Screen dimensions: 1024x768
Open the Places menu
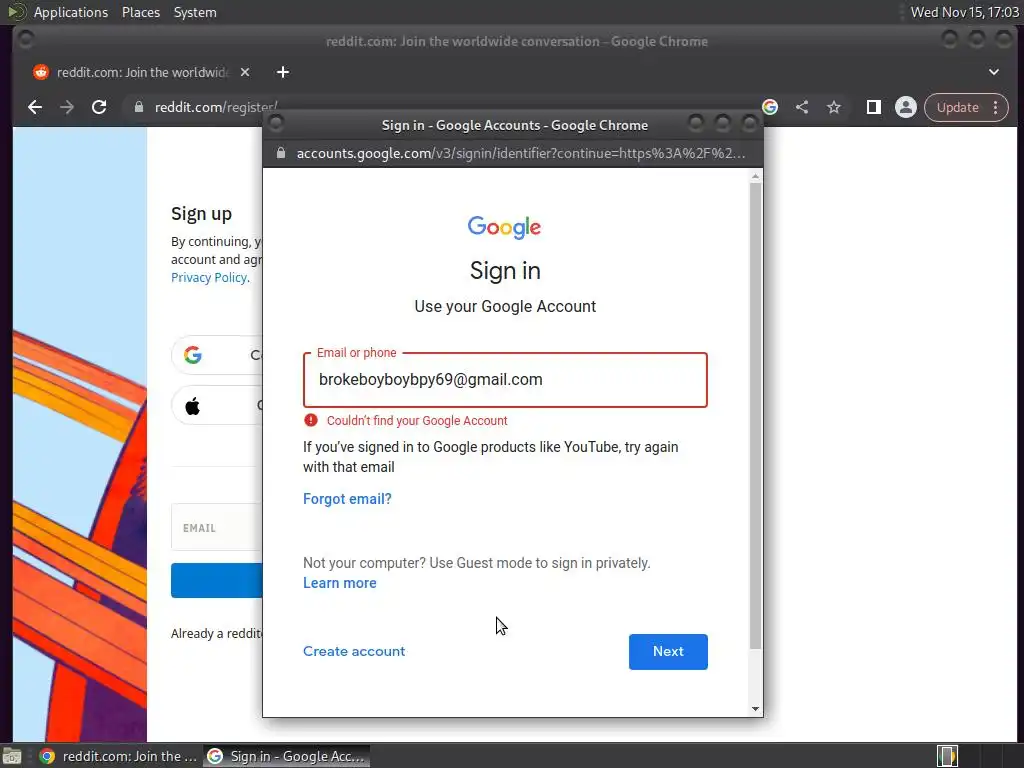click(140, 12)
